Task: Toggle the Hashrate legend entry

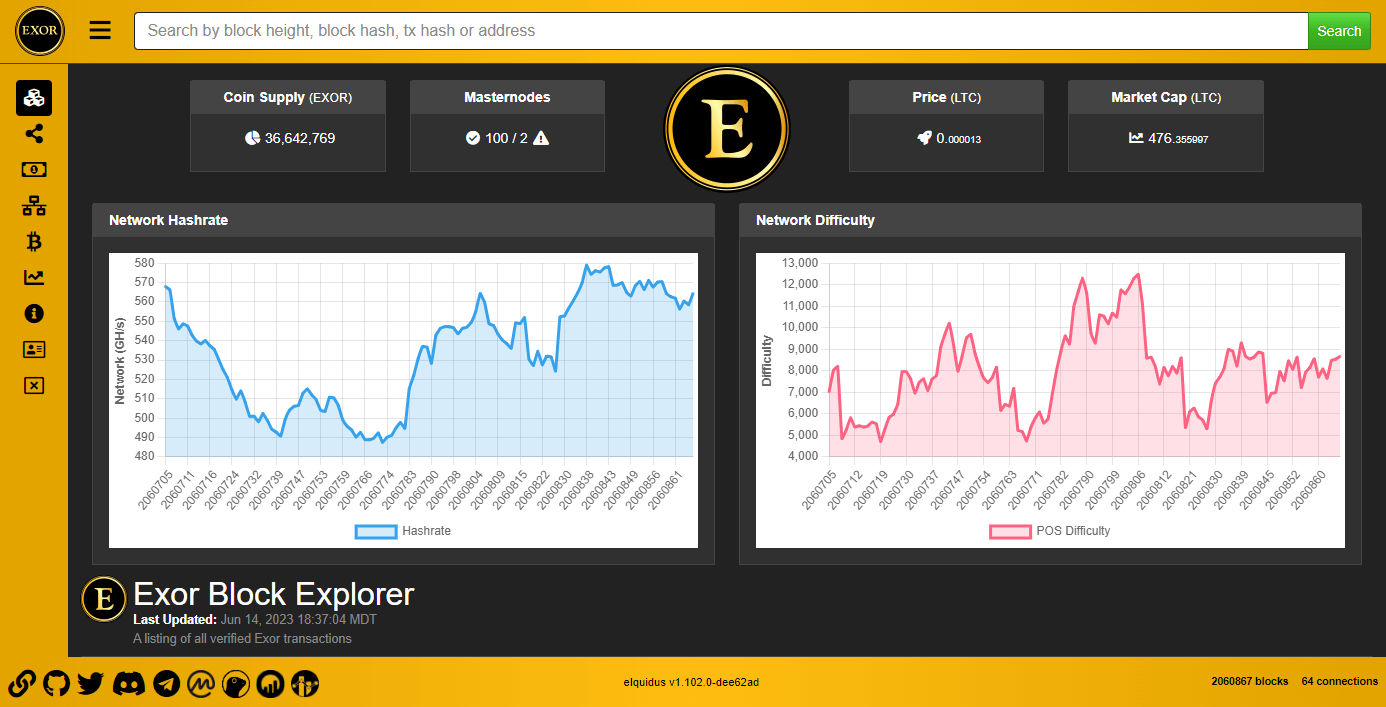Action: pyautogui.click(x=403, y=531)
